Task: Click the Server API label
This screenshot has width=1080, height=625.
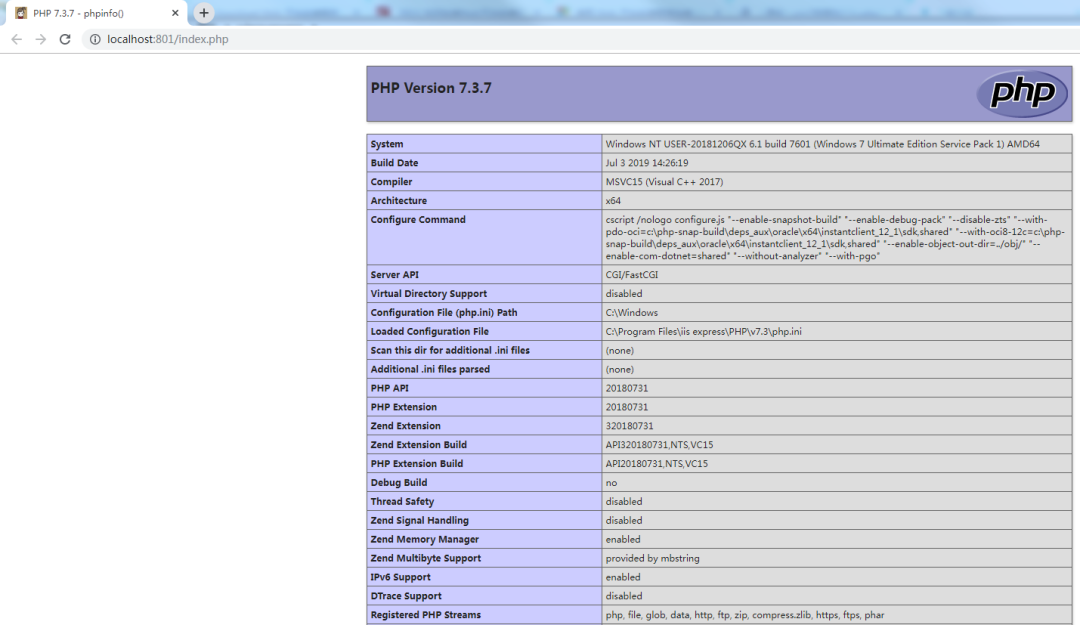Action: tap(395, 274)
